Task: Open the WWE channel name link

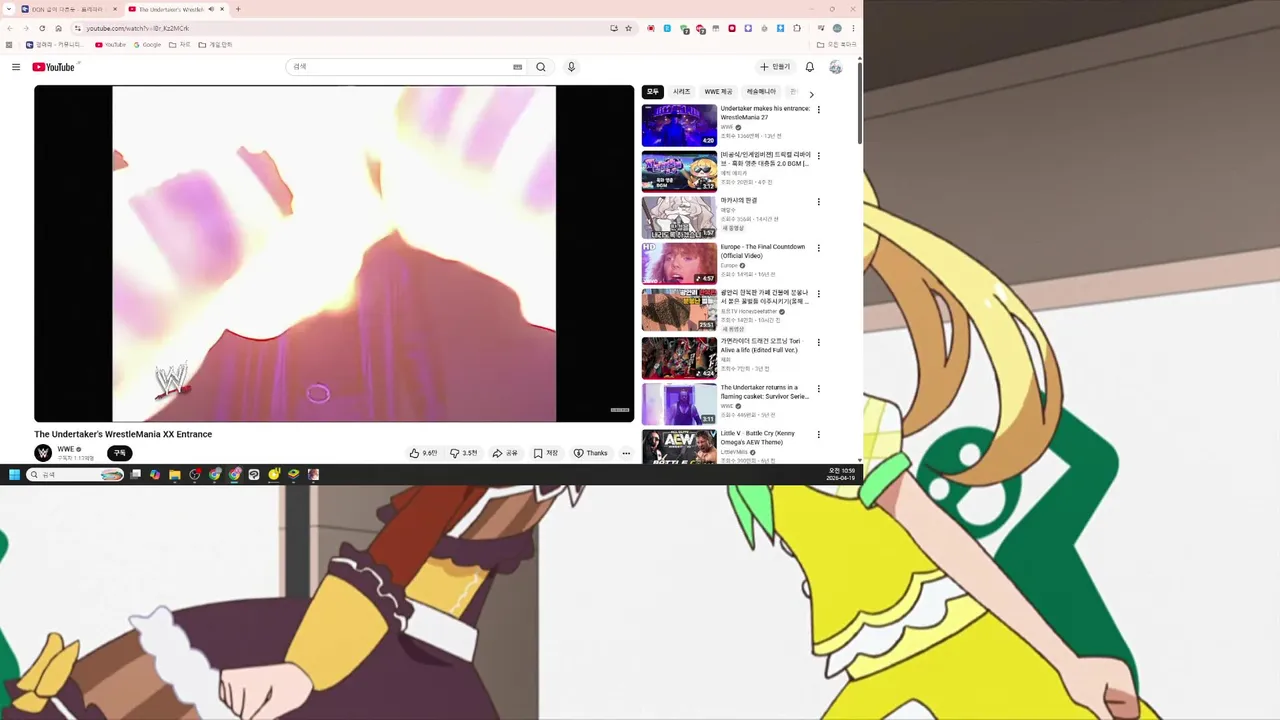Action: point(65,449)
